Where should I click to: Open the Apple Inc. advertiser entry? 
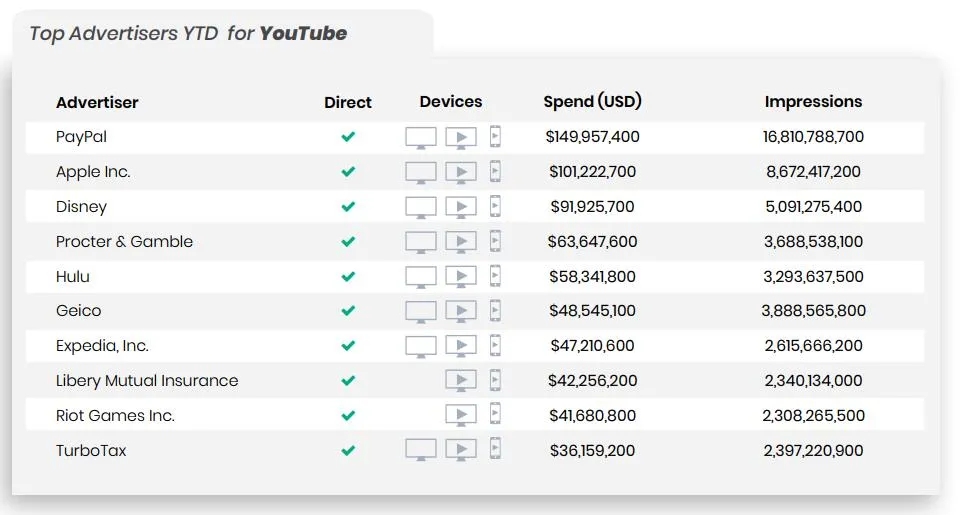click(x=93, y=172)
